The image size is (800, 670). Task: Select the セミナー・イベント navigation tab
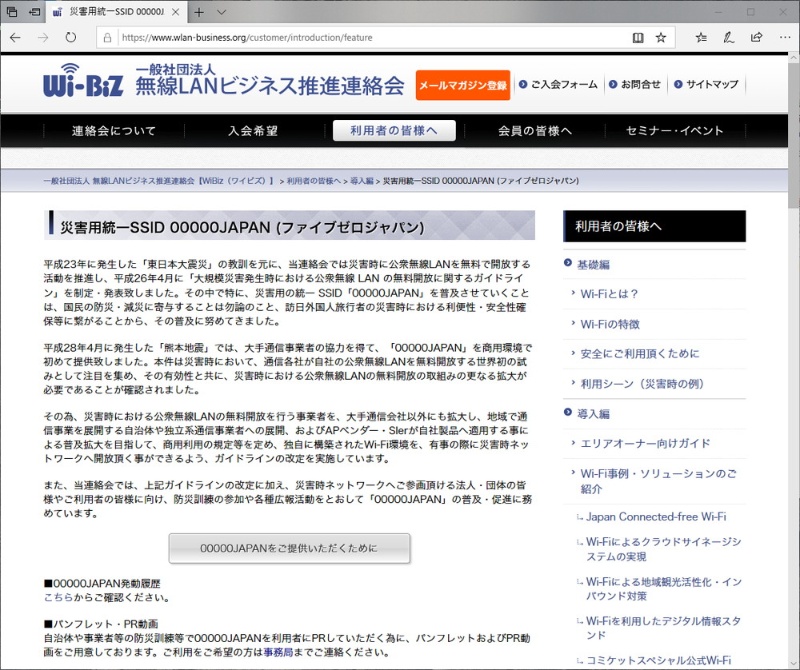674,131
